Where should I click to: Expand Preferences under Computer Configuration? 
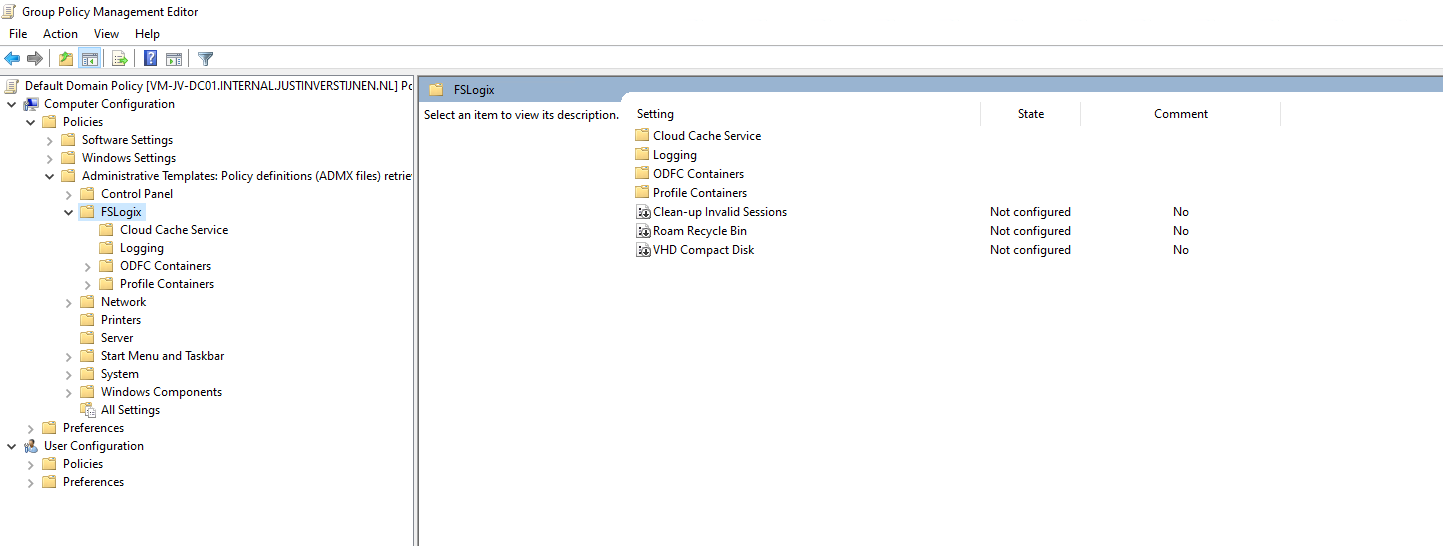(x=31, y=428)
